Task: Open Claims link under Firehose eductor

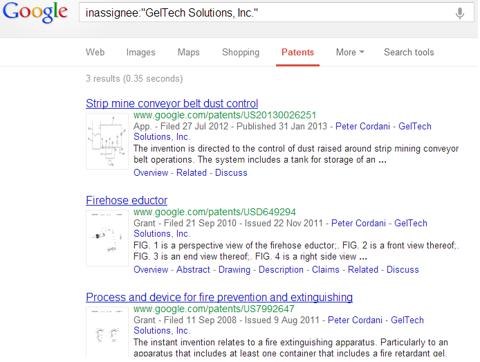Action: click(x=326, y=270)
